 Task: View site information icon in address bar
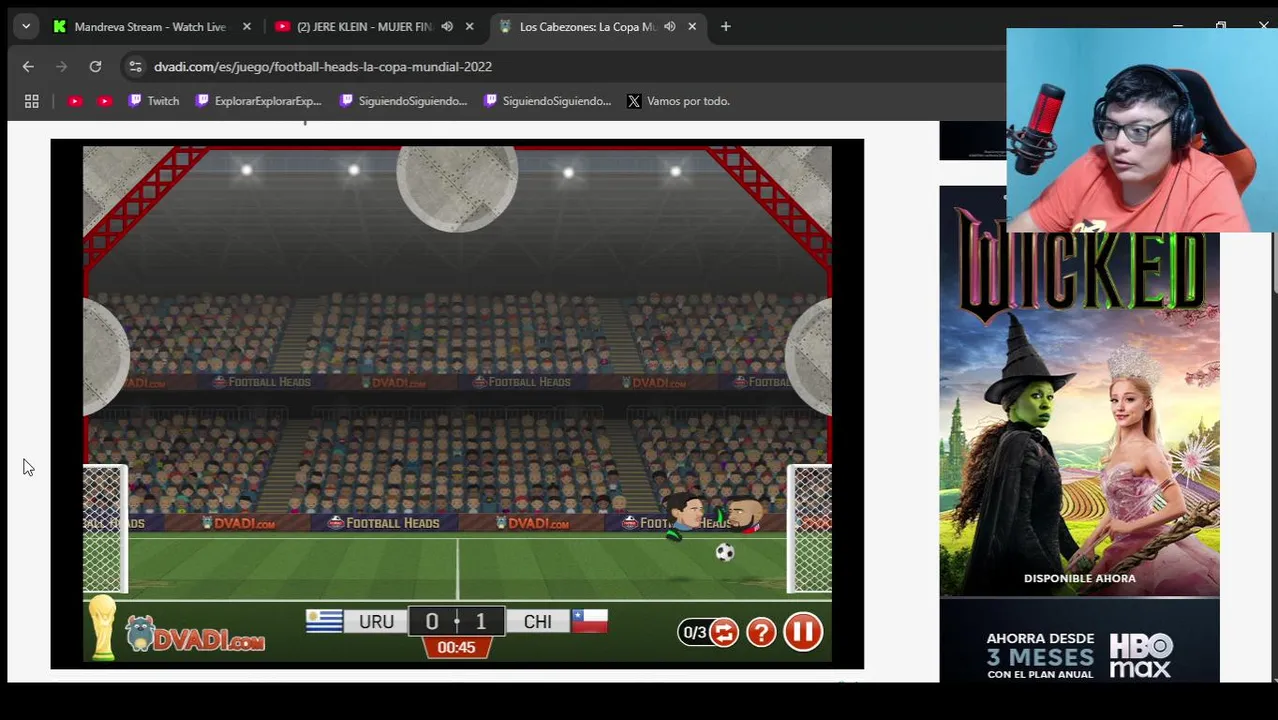tap(135, 67)
